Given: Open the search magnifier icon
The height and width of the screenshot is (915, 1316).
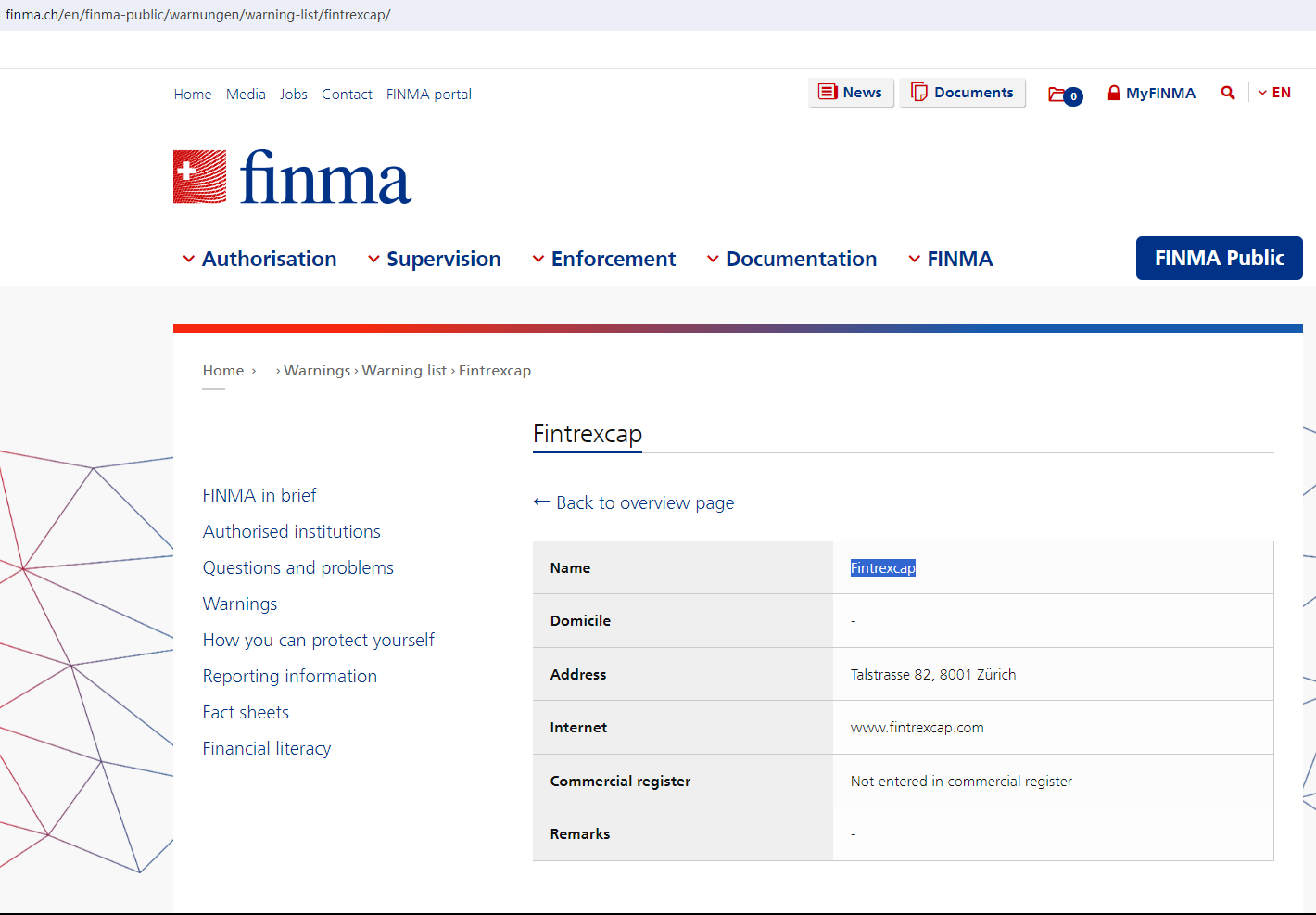Looking at the screenshot, I should 1228,93.
